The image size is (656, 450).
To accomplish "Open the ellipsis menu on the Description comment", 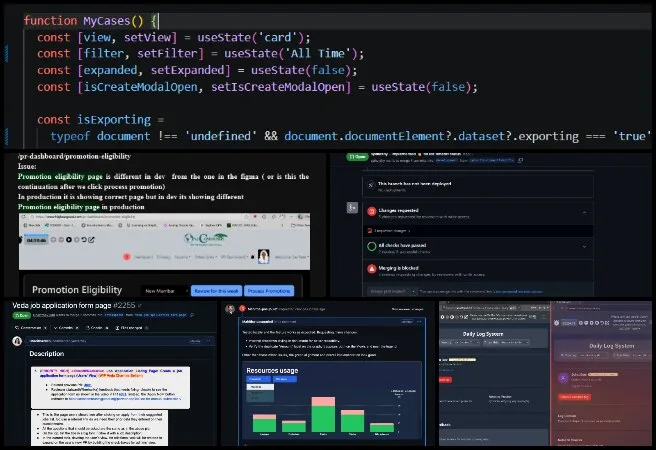I will coord(208,341).
